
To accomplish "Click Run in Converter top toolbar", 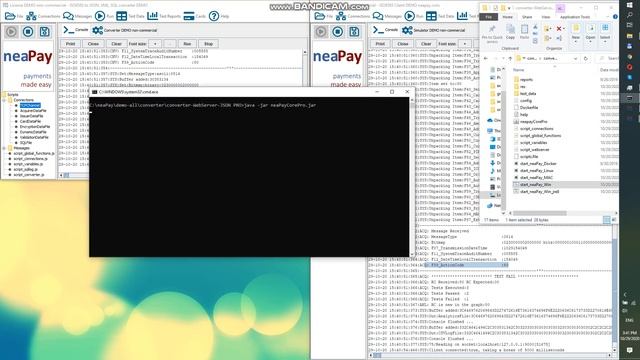I will (104, 16).
